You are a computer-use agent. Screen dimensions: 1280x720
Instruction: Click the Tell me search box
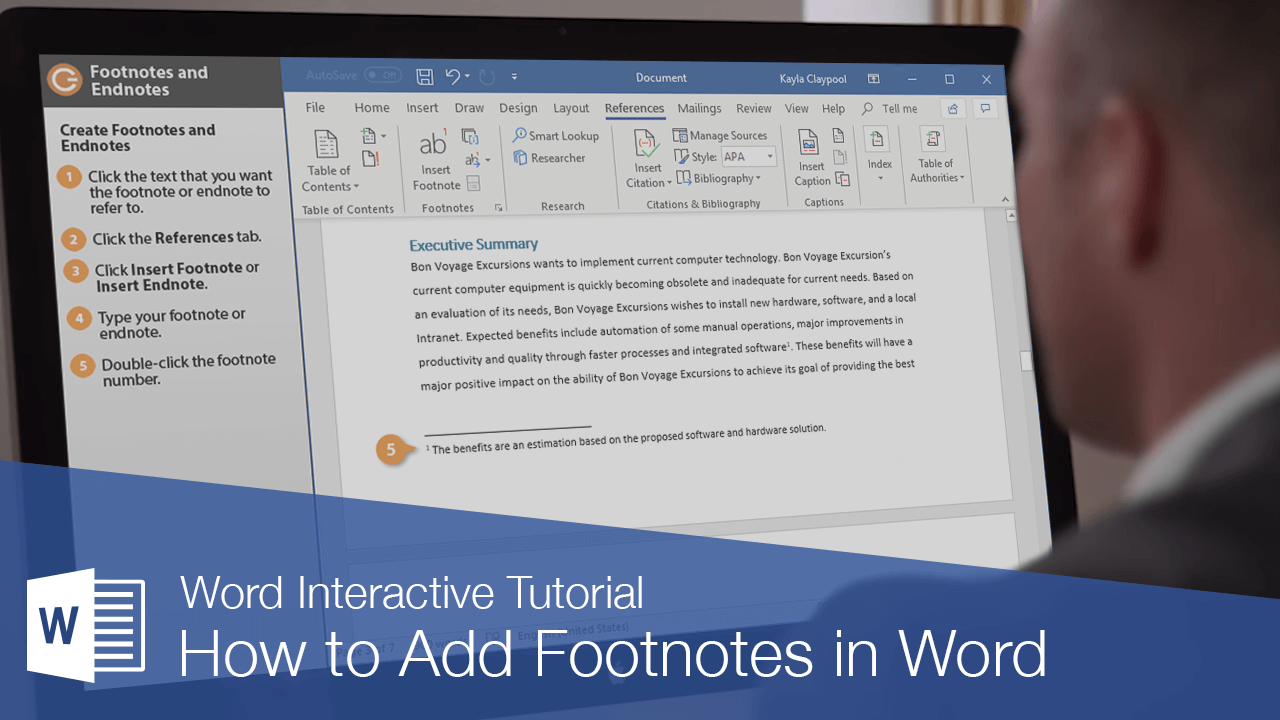pyautogui.click(x=898, y=108)
